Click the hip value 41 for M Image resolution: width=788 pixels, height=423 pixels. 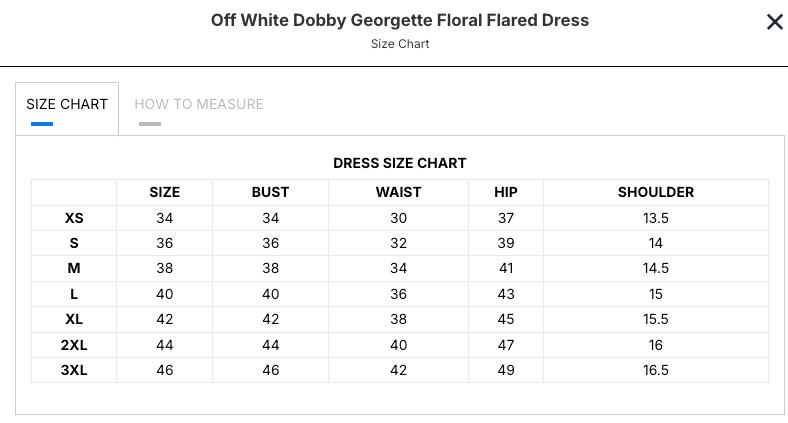505,268
